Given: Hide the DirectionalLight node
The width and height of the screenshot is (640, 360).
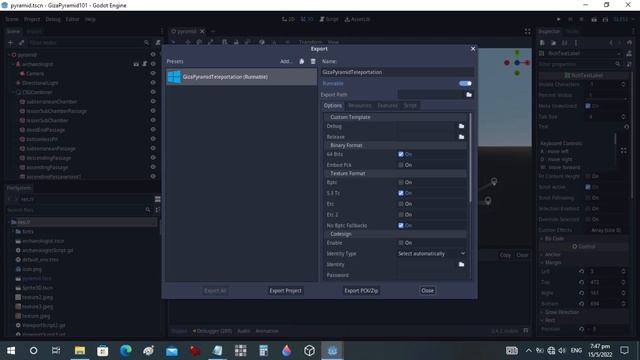Looking at the screenshot, I should pos(153,83).
